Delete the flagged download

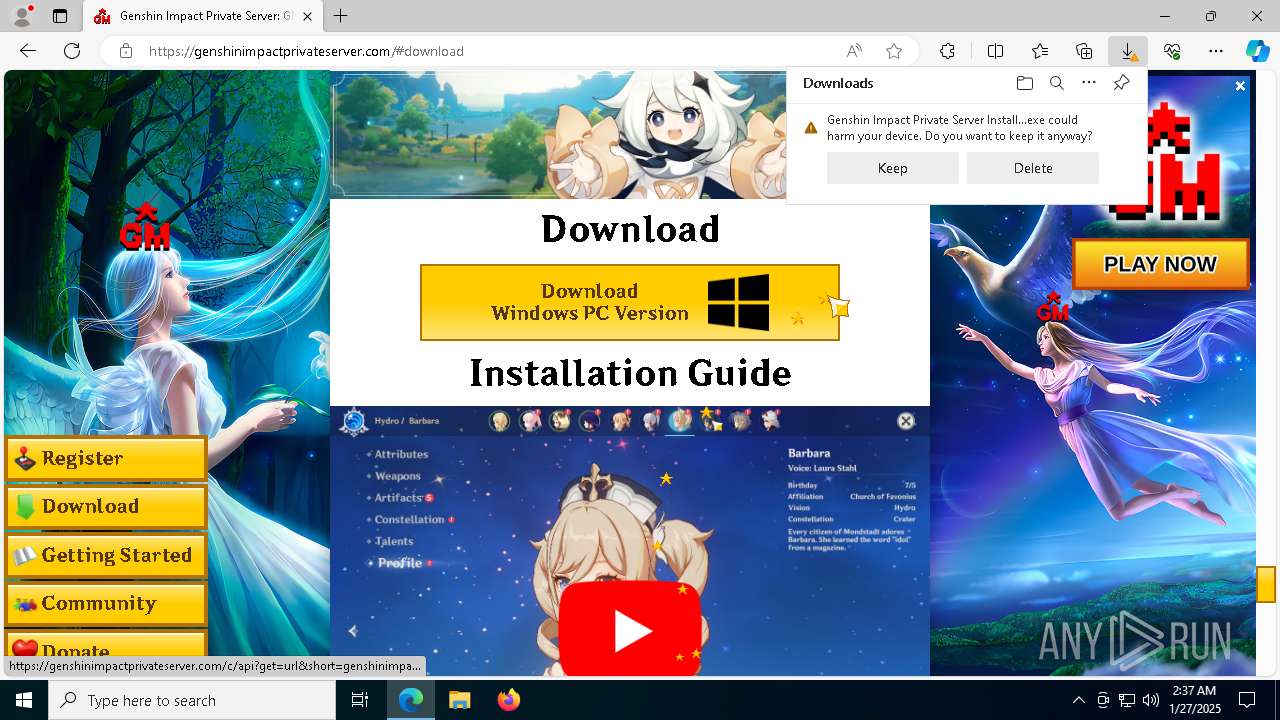[1033, 168]
